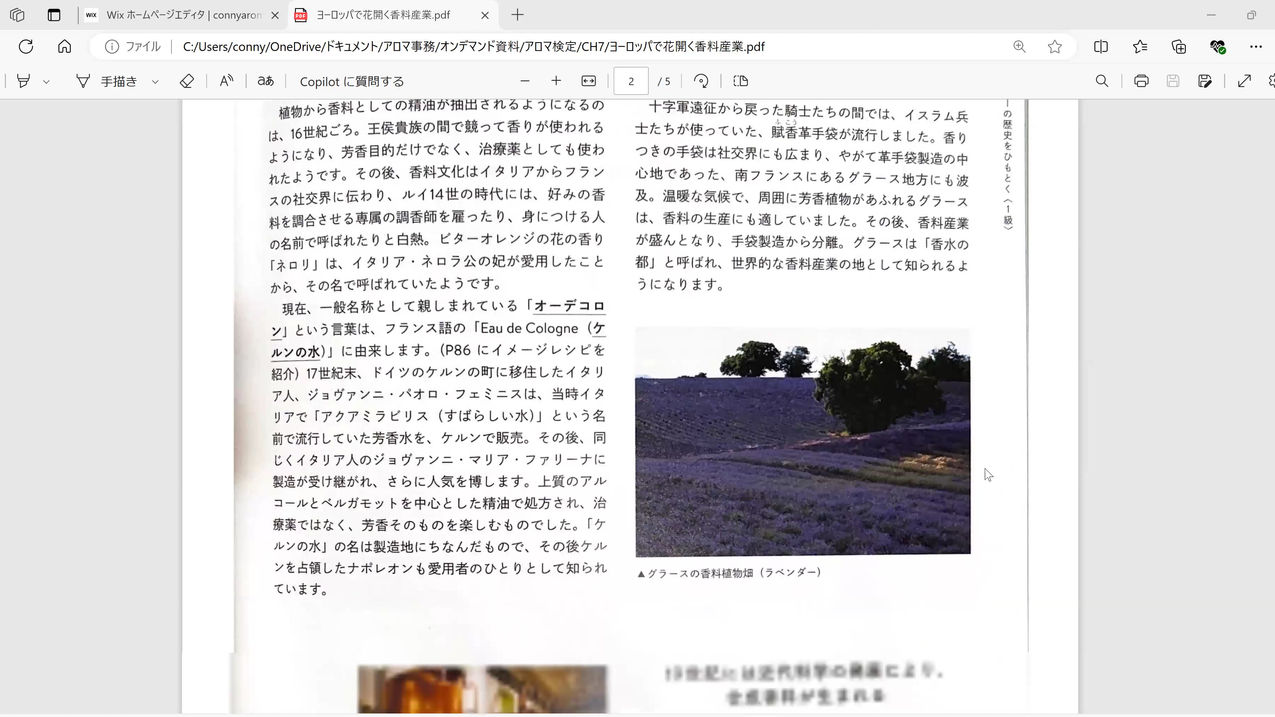1275x717 pixels.
Task: Add this page to favorites
Action: tap(1054, 46)
